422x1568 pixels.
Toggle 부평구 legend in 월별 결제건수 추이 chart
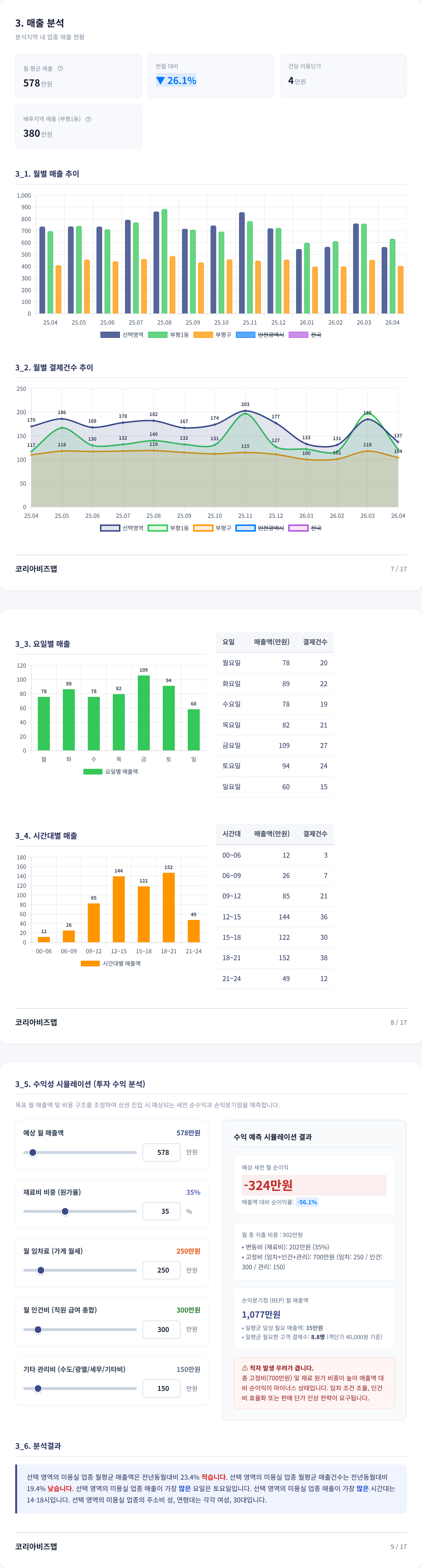(x=212, y=528)
